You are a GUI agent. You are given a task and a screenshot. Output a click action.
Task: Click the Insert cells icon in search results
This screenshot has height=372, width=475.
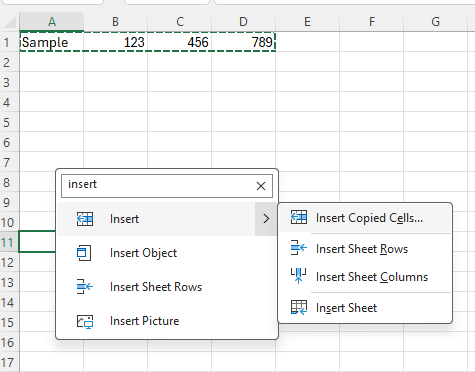pos(85,219)
